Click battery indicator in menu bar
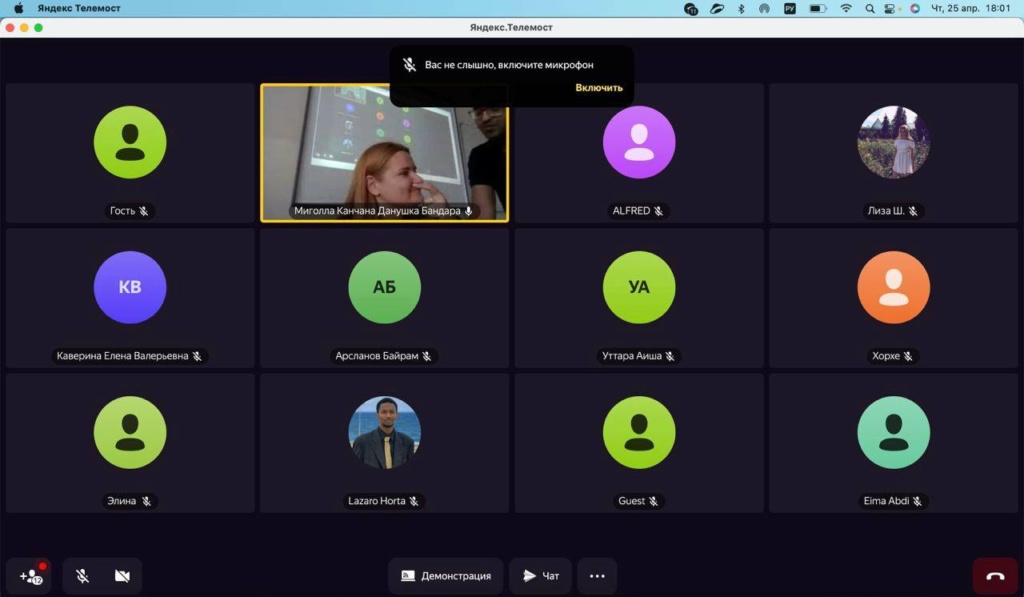1024x597 pixels. [x=818, y=8]
